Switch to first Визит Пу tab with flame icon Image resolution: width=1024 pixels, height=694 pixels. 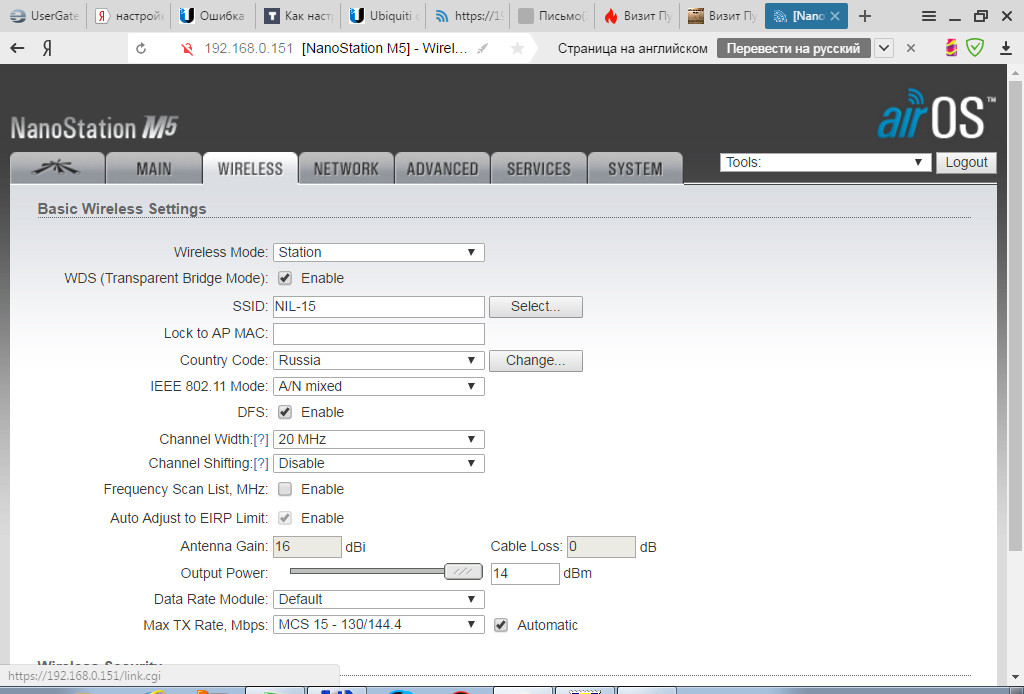pyautogui.click(x=637, y=16)
